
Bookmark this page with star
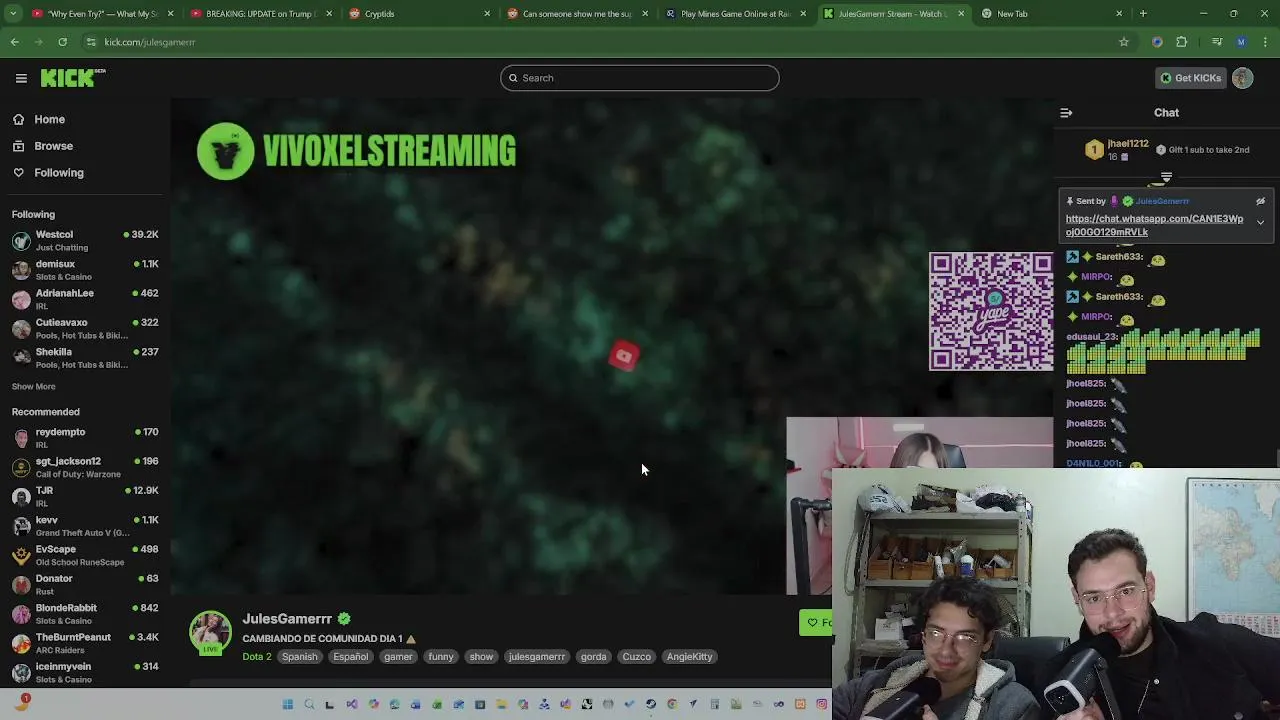click(1124, 42)
